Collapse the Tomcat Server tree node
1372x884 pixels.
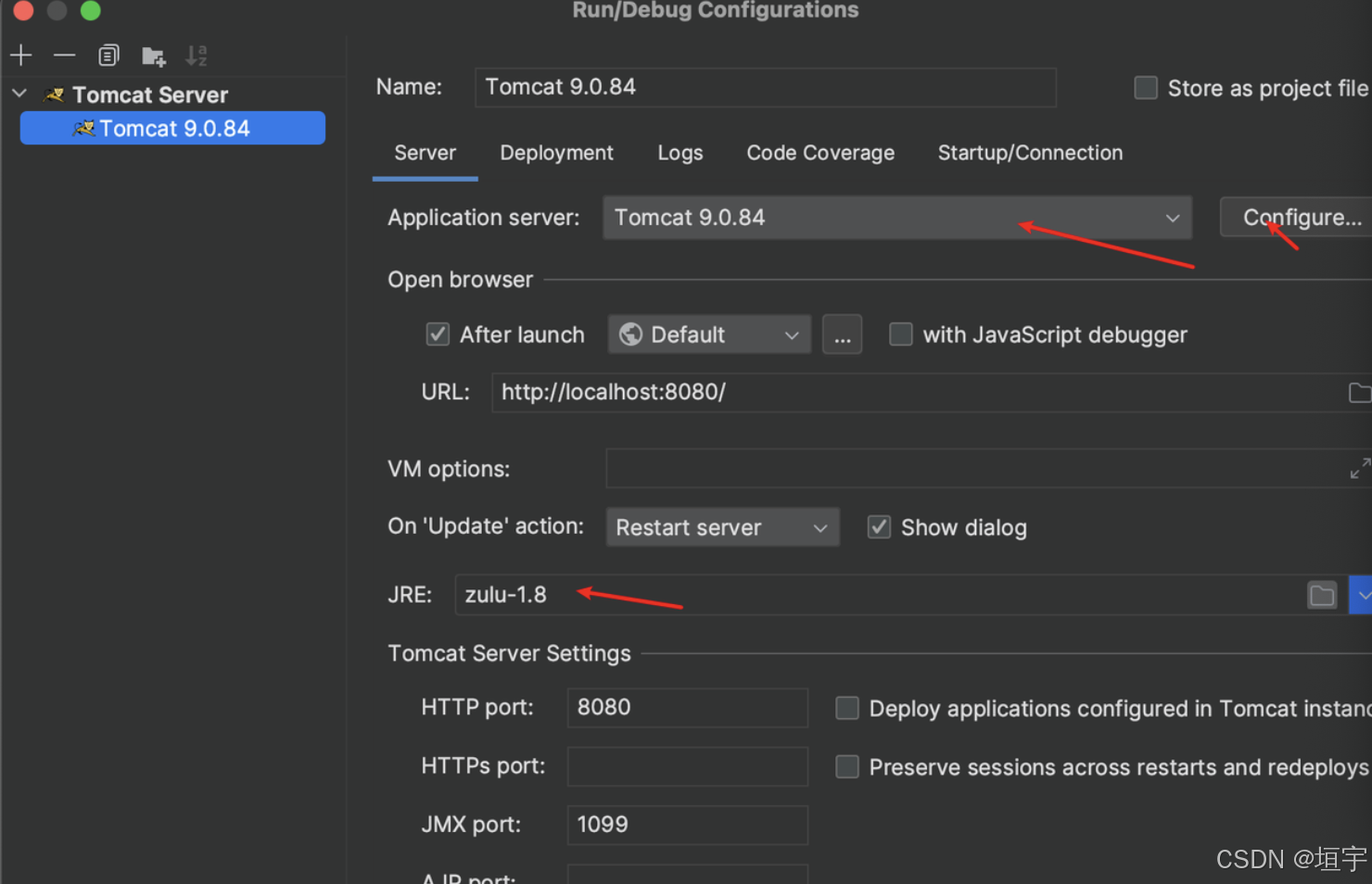(x=19, y=94)
